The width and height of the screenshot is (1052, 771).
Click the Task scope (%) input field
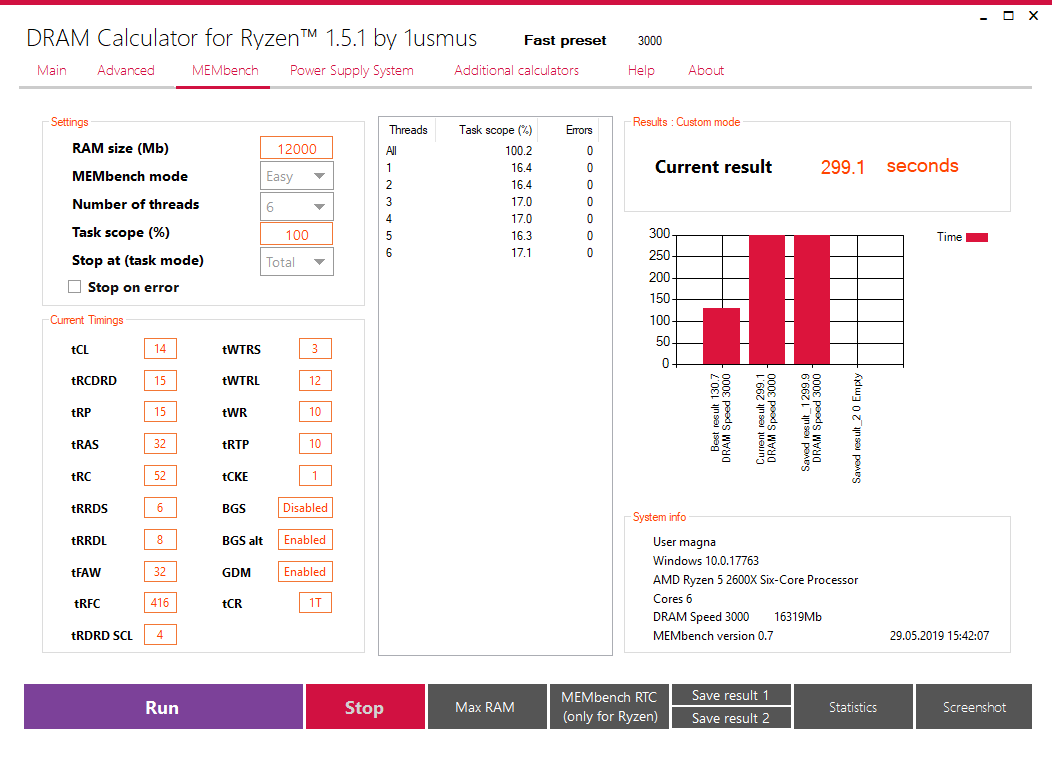[x=297, y=234]
